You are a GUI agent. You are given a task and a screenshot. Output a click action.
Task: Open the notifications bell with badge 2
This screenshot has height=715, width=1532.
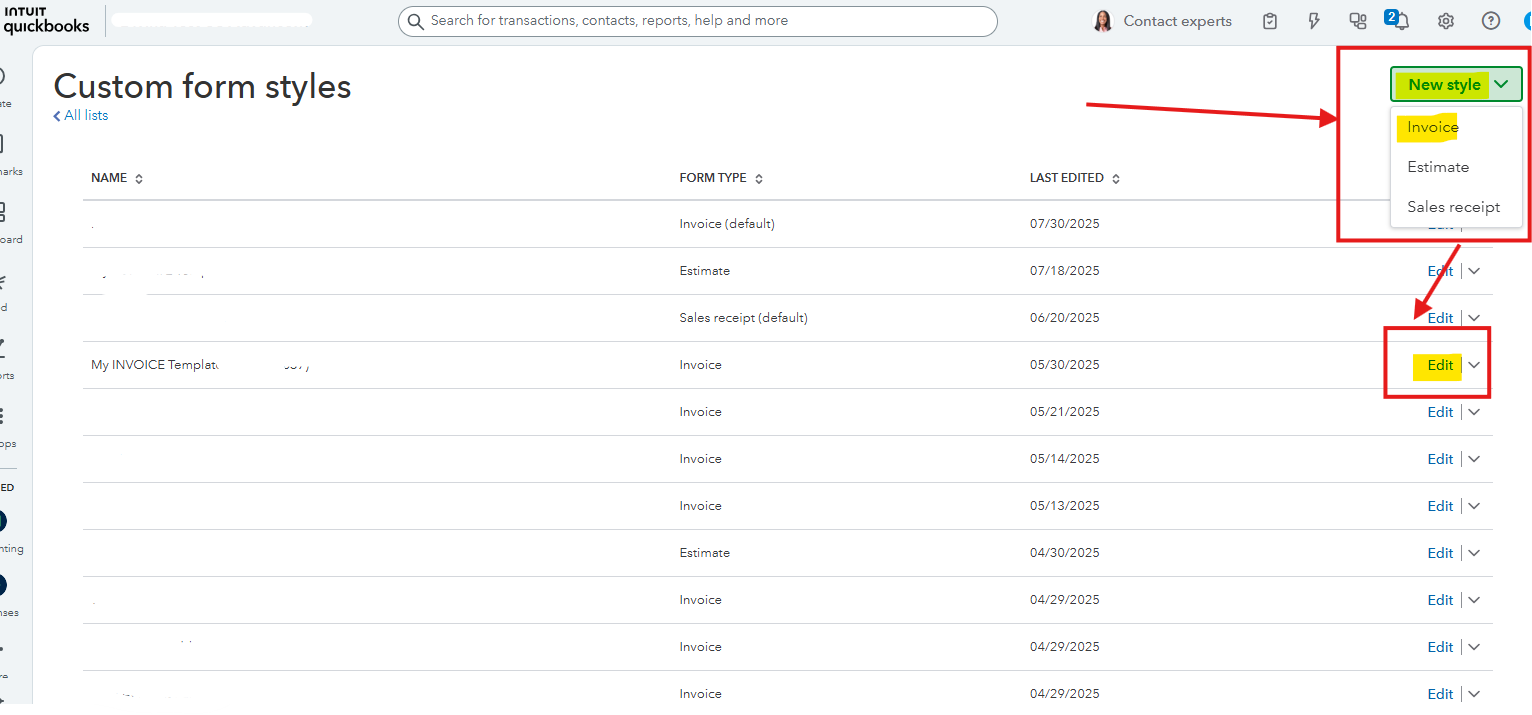(x=1398, y=21)
